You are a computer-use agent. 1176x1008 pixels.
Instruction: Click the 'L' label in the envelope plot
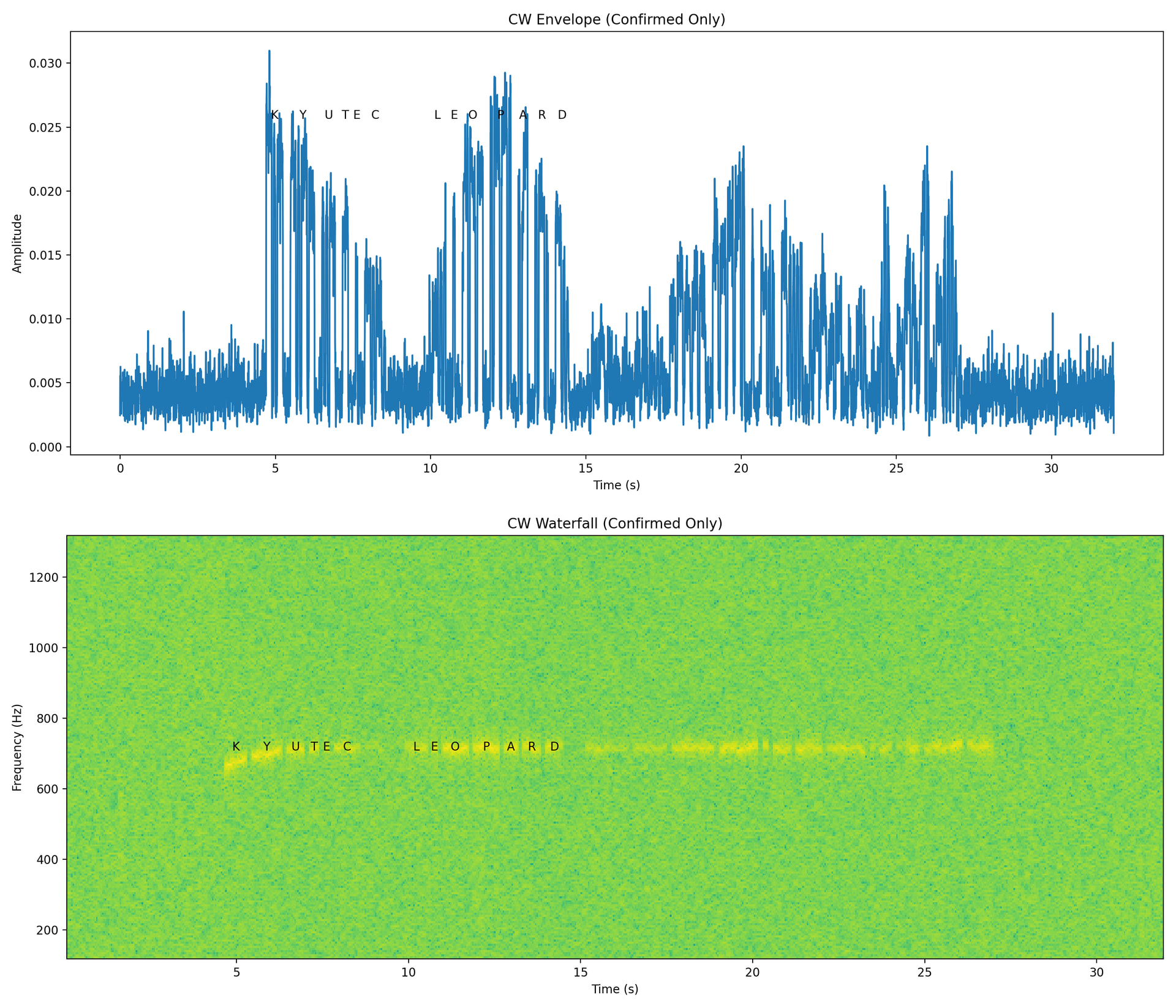[x=437, y=115]
